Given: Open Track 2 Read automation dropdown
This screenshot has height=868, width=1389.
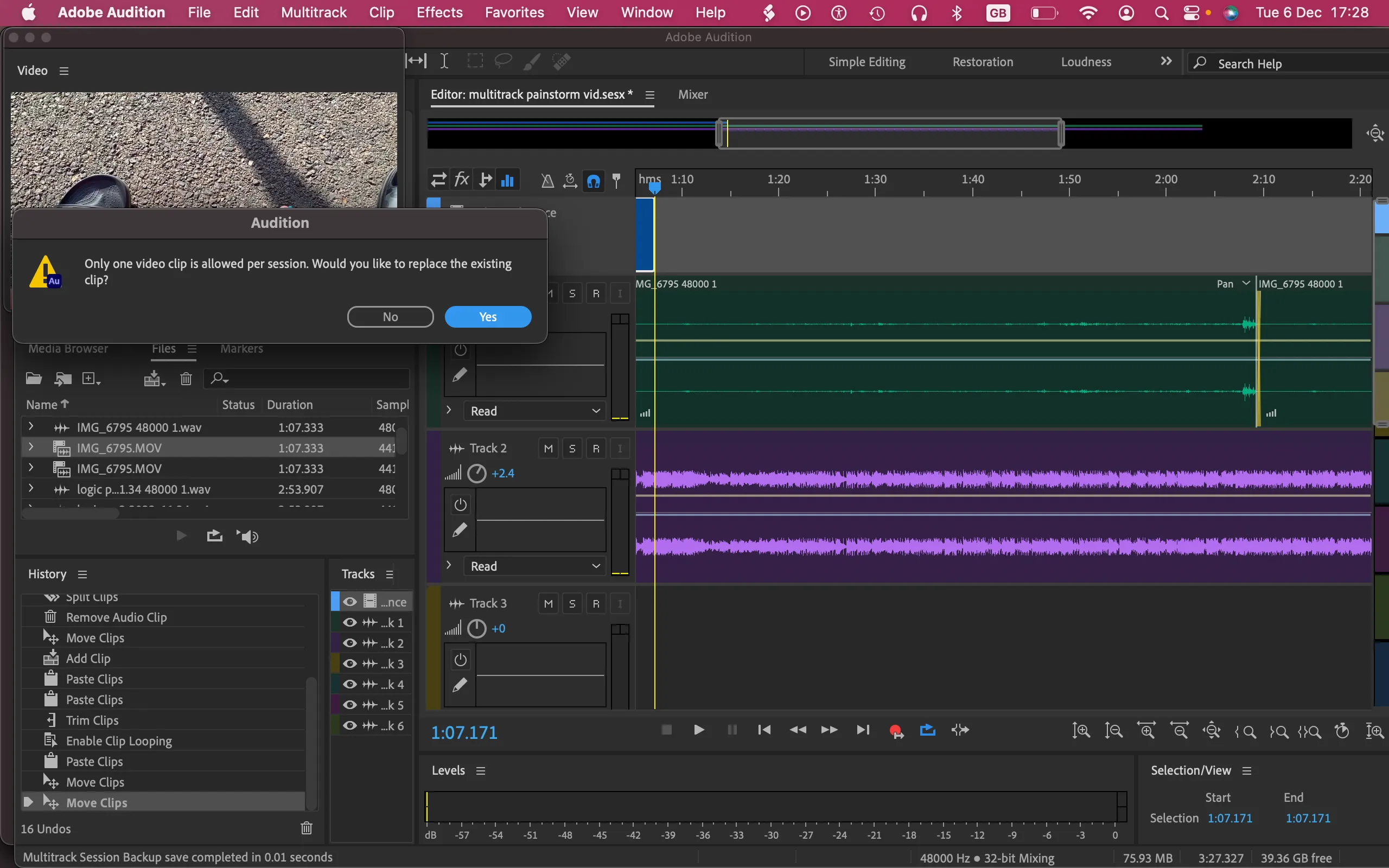Looking at the screenshot, I should 535,566.
